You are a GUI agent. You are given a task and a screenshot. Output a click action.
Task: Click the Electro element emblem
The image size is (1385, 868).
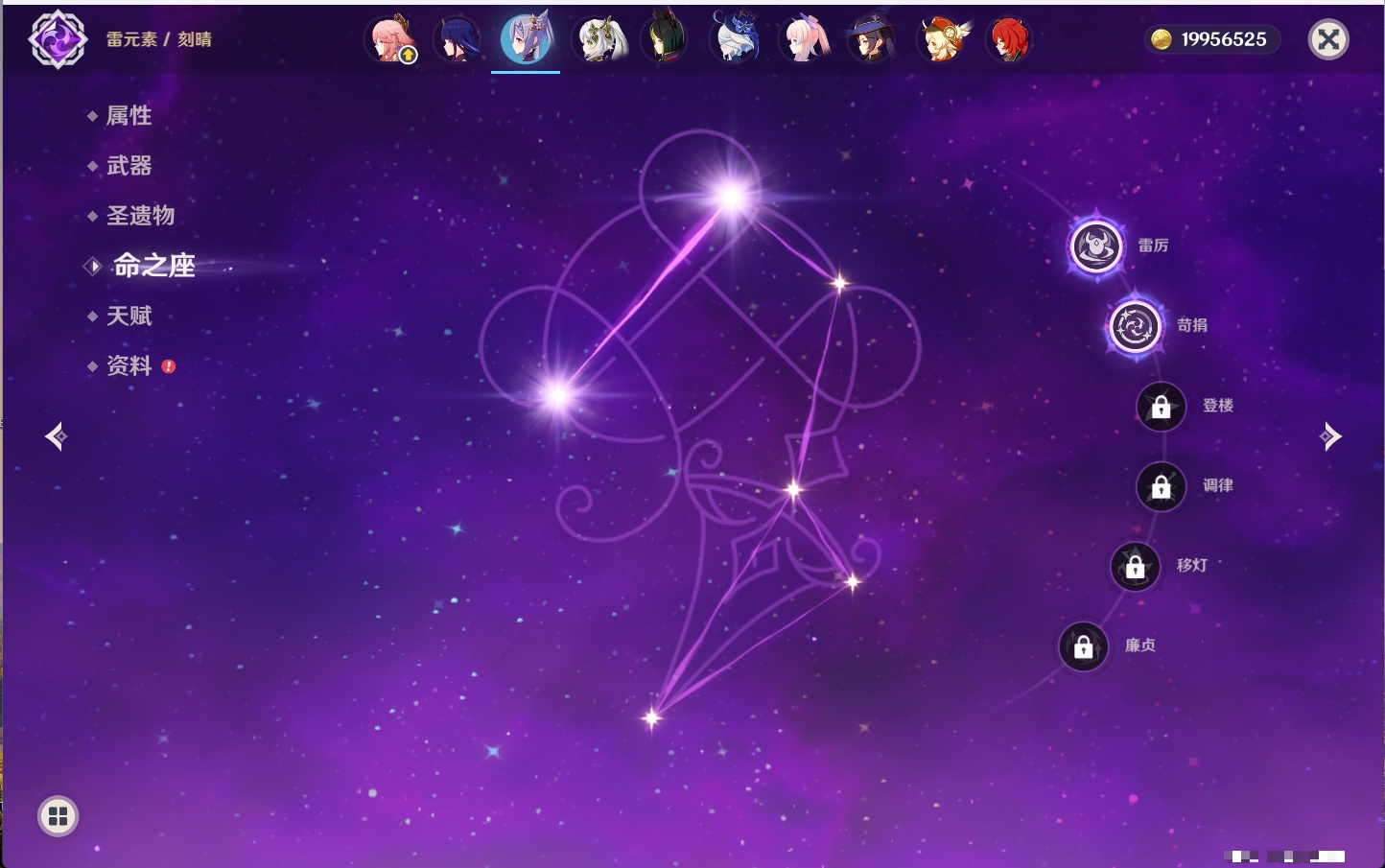[58, 39]
